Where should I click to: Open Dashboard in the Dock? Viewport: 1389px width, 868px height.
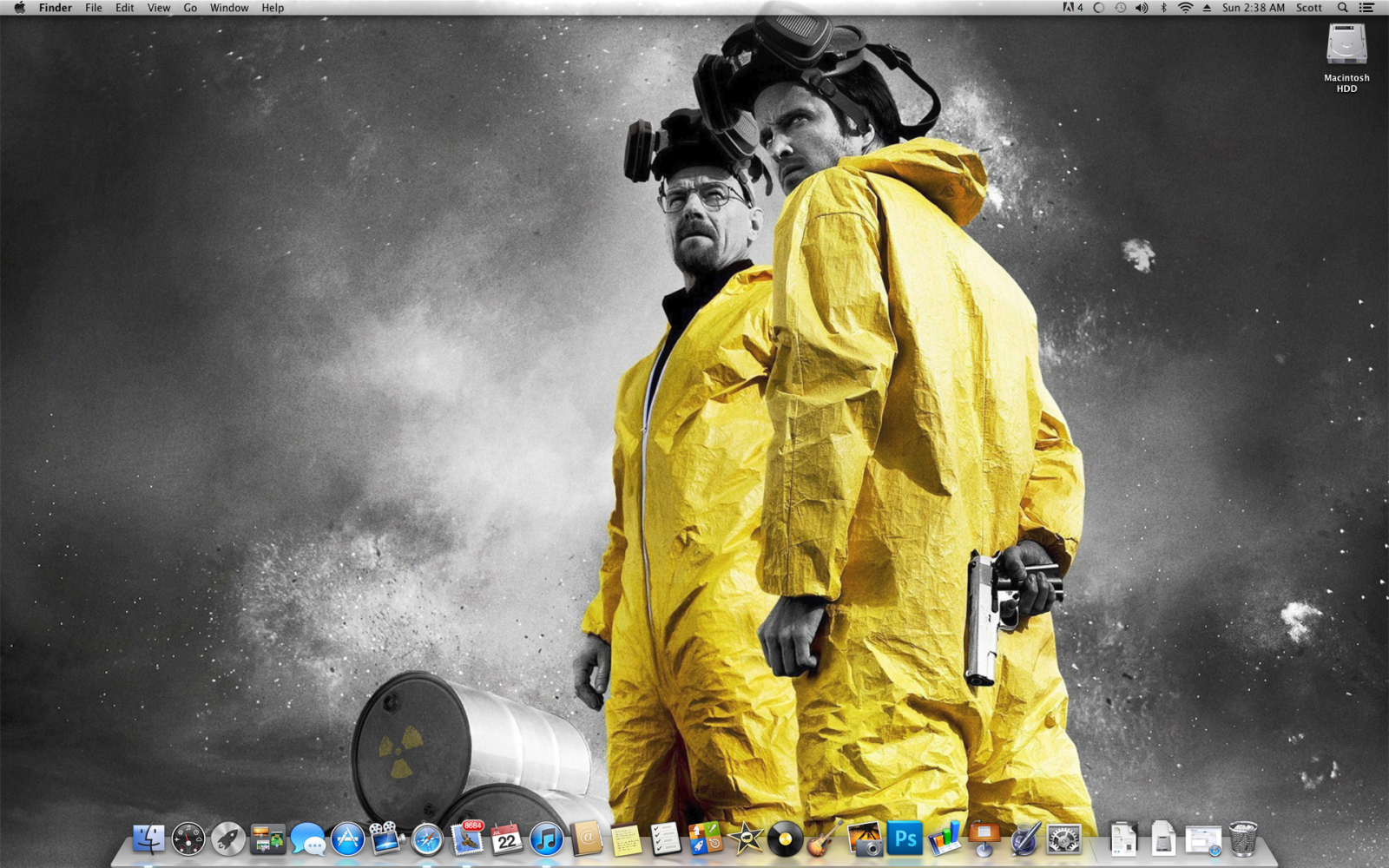pyautogui.click(x=188, y=839)
